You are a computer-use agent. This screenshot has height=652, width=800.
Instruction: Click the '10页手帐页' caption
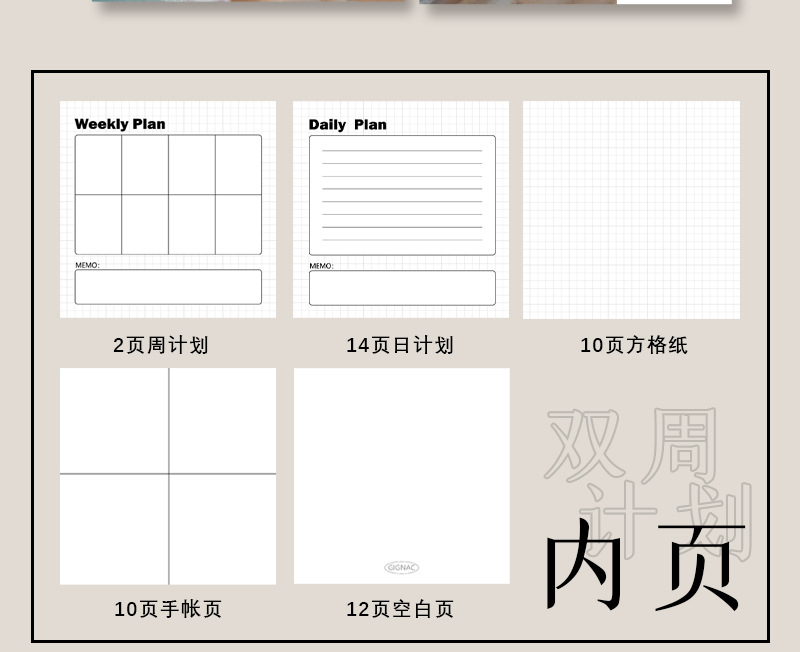tap(168, 609)
